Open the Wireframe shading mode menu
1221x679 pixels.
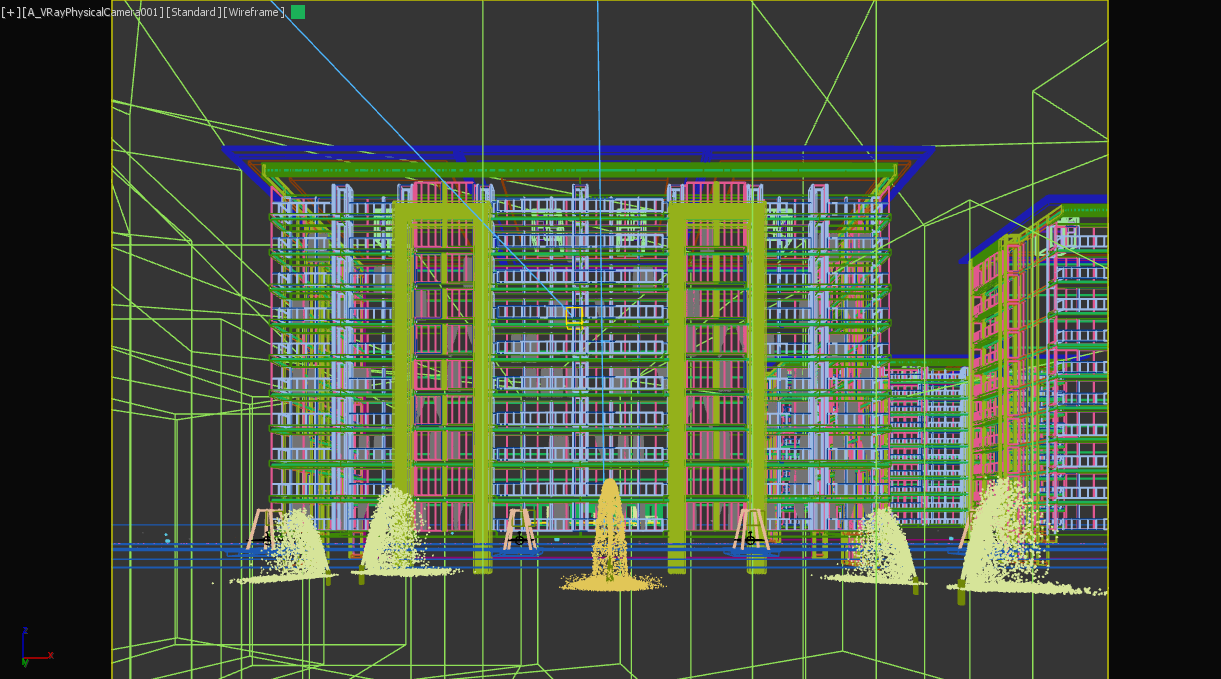click(x=254, y=12)
